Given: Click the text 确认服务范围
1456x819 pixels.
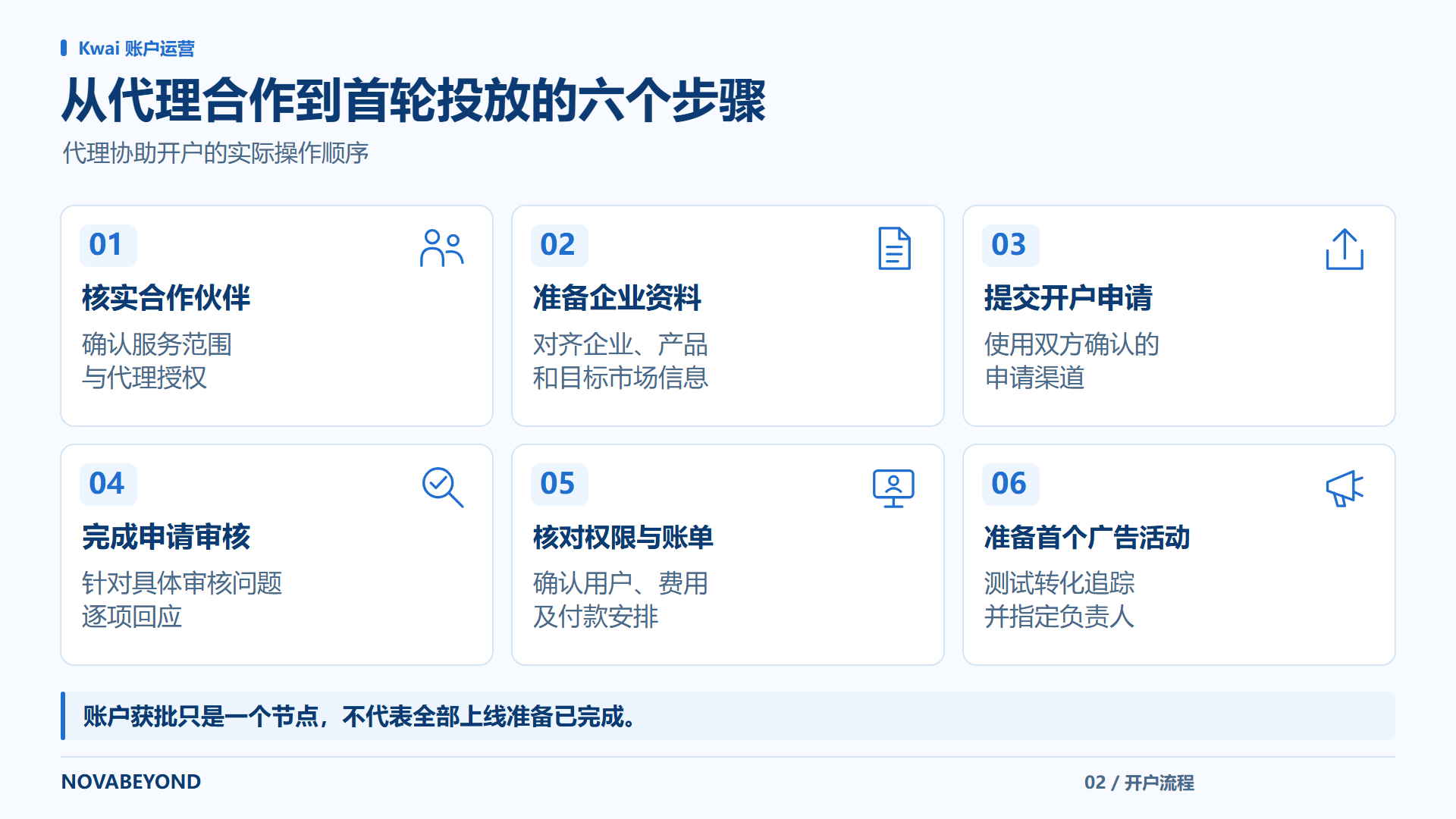Looking at the screenshot, I should click(157, 344).
